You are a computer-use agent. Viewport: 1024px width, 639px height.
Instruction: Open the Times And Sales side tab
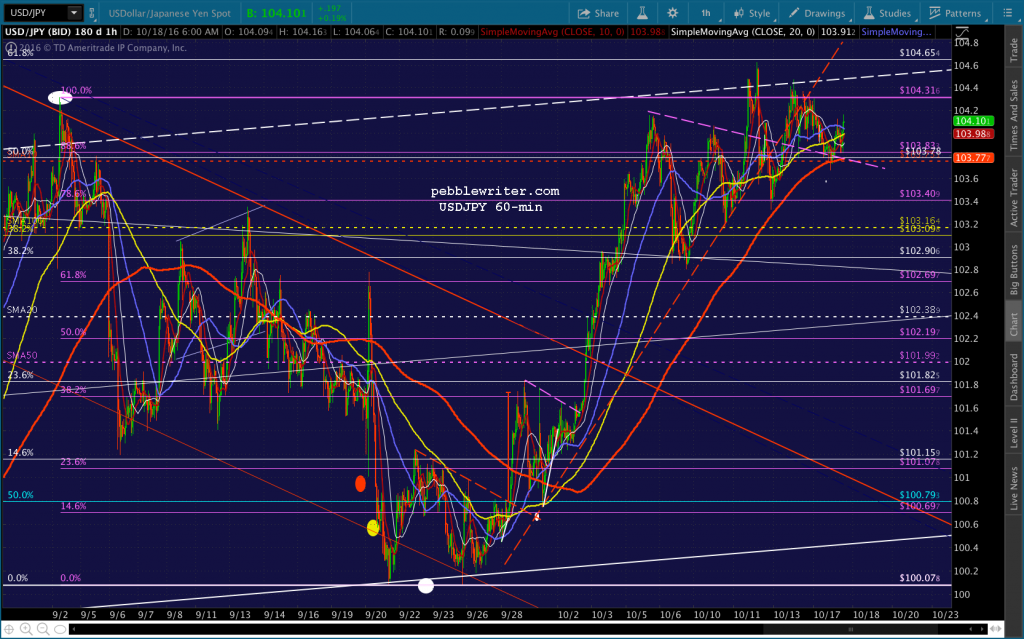click(x=1014, y=115)
